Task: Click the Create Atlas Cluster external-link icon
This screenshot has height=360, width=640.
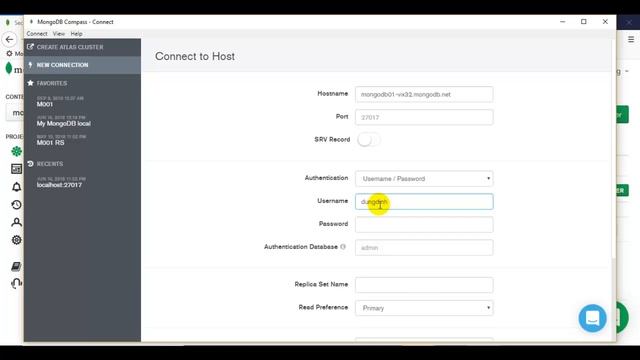Action: (x=30, y=47)
